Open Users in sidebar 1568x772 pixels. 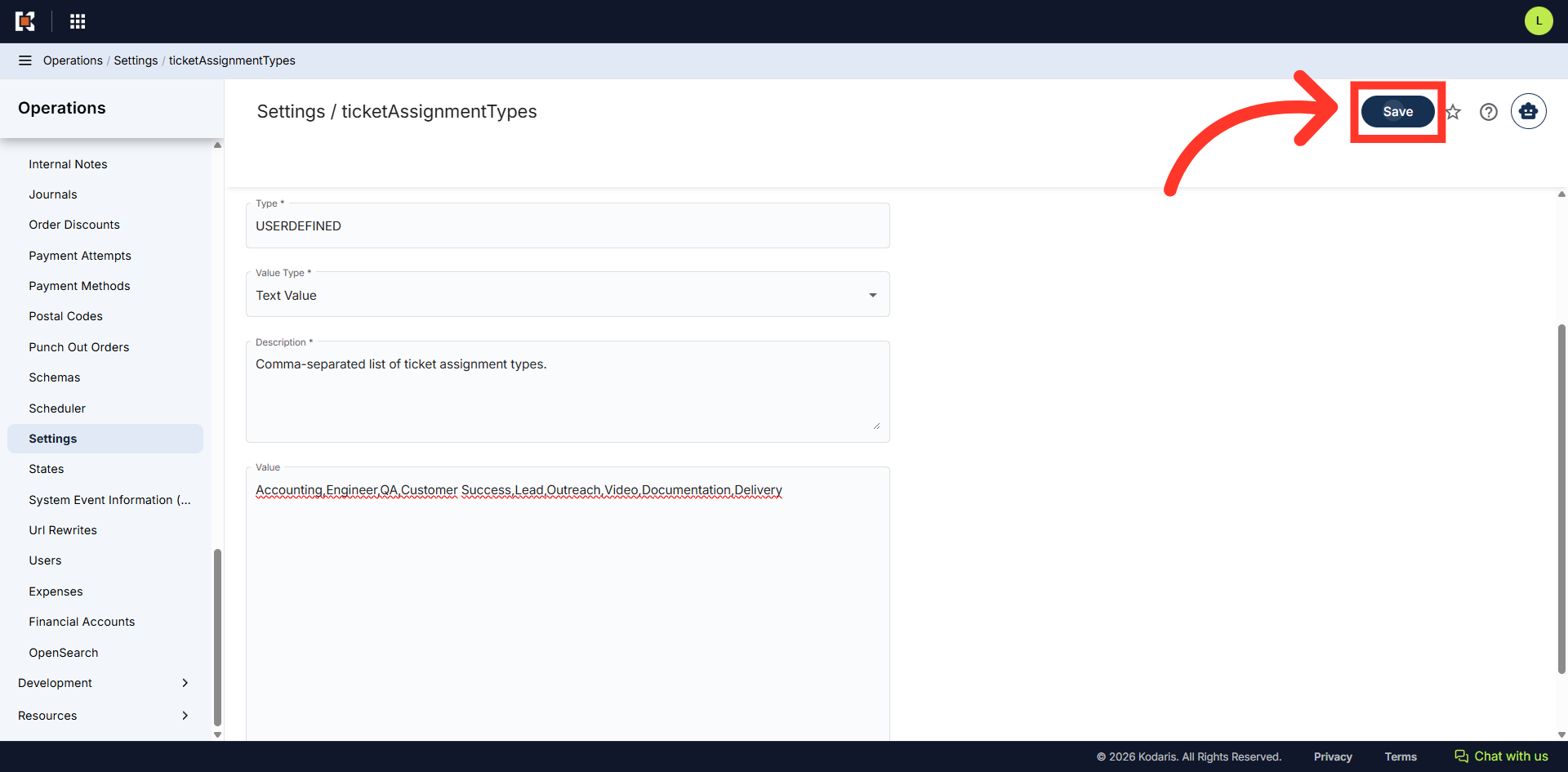pyautogui.click(x=45, y=560)
